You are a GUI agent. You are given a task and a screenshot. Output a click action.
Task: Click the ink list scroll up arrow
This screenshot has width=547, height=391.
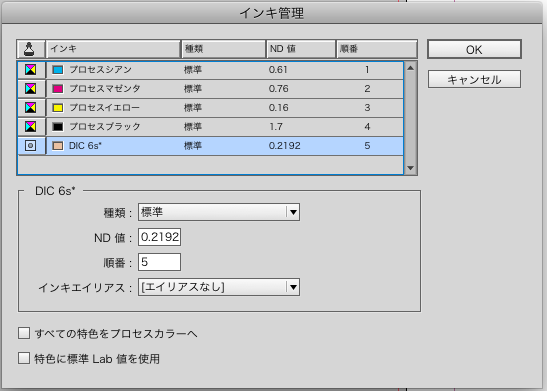[x=411, y=68]
